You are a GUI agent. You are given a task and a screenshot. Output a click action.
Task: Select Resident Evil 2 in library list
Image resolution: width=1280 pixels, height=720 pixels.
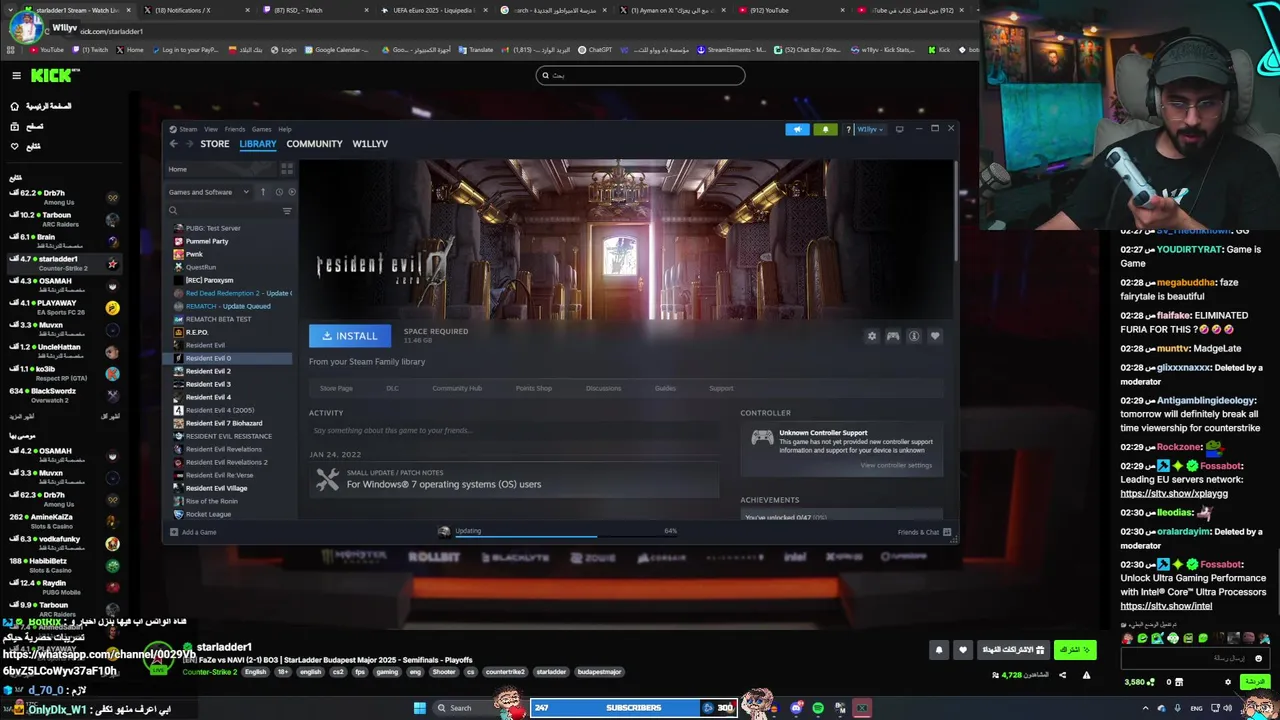coord(208,371)
